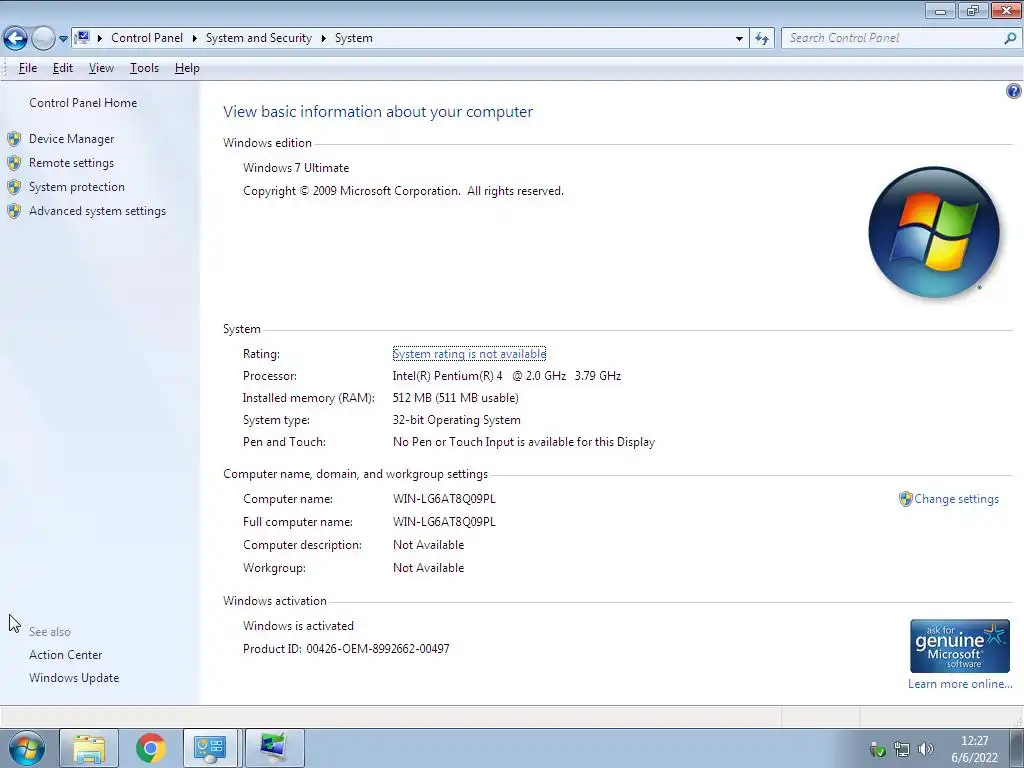Click the genuine Microsoft software badge

coord(959,646)
